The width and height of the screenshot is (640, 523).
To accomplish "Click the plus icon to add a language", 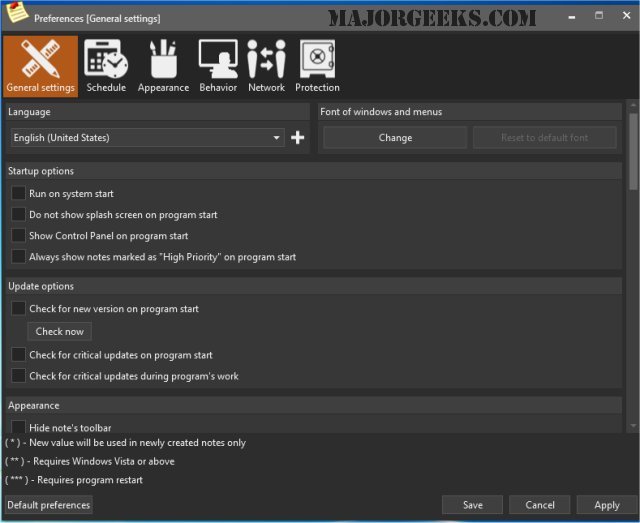I will click(x=298, y=138).
